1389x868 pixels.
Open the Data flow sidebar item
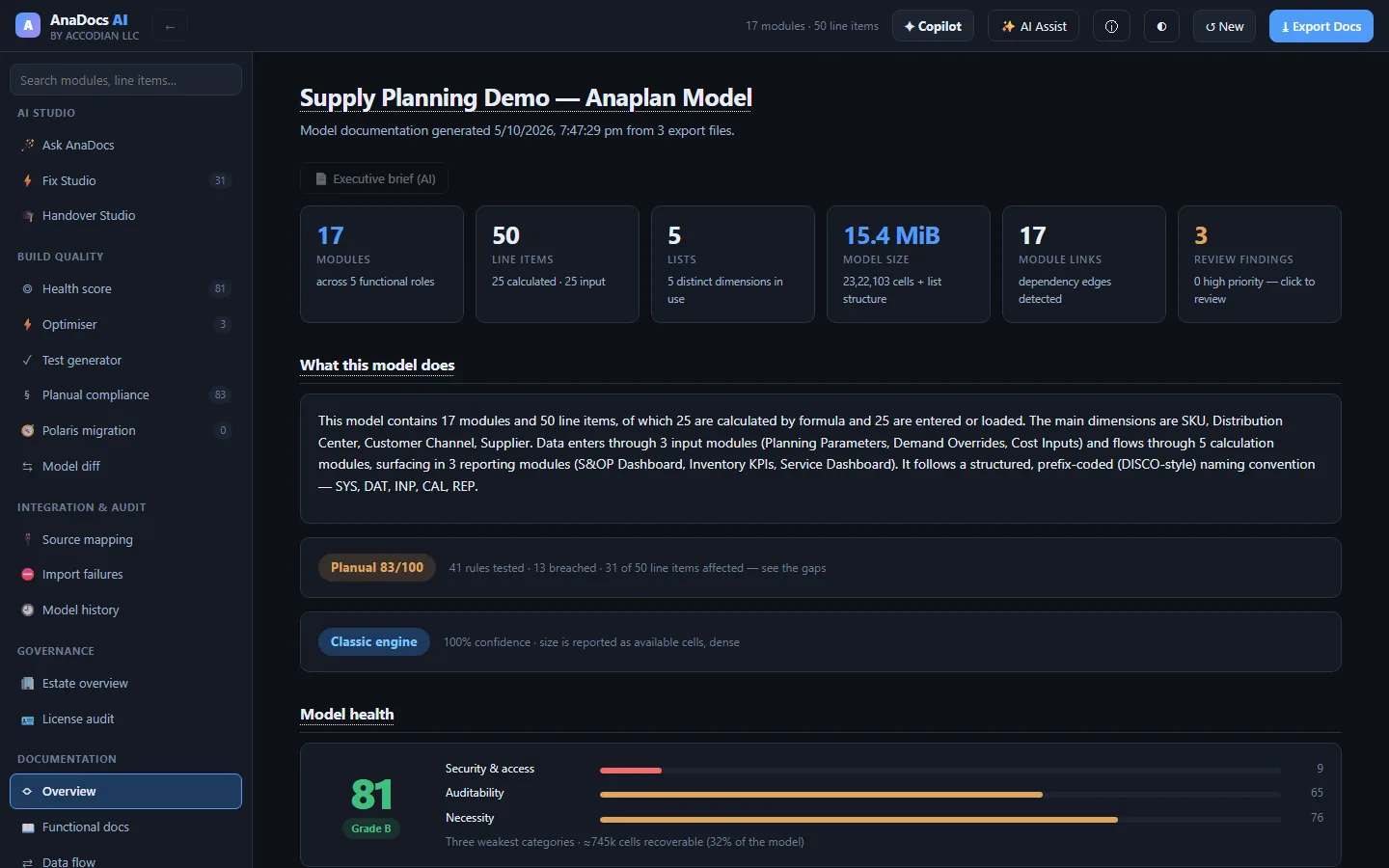tap(125, 861)
